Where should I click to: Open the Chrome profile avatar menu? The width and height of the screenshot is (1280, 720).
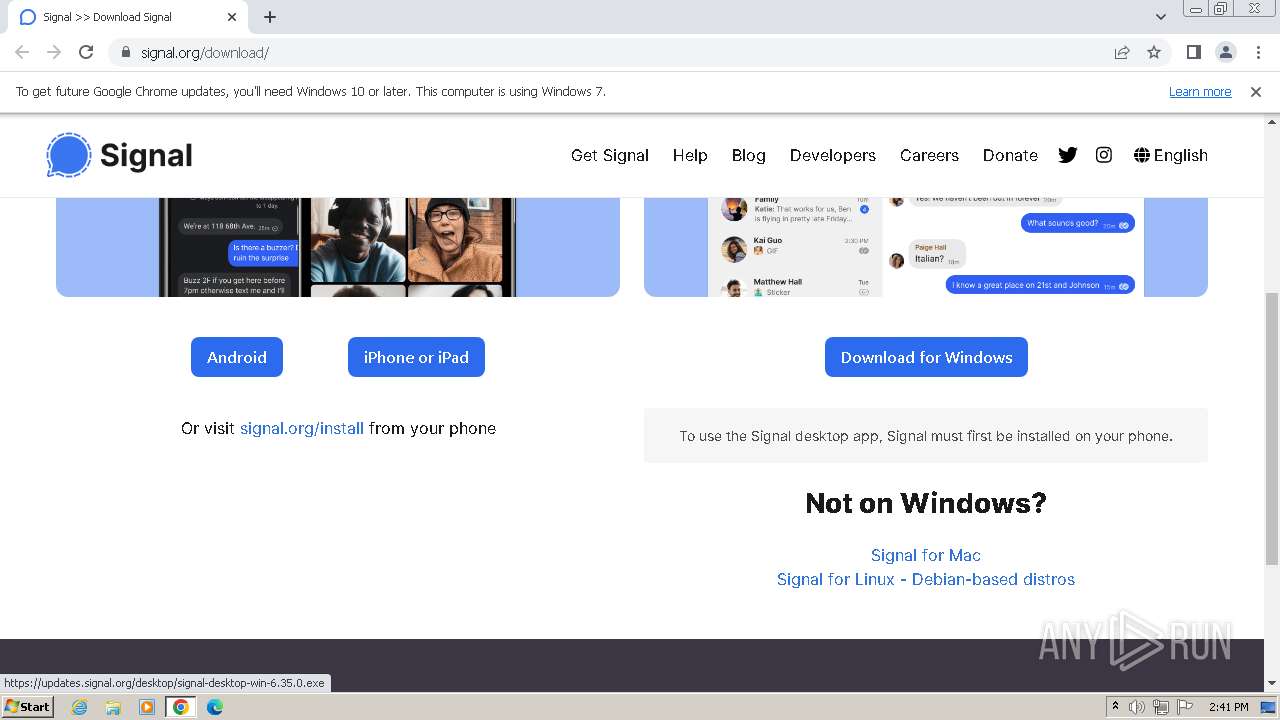coord(1225,52)
